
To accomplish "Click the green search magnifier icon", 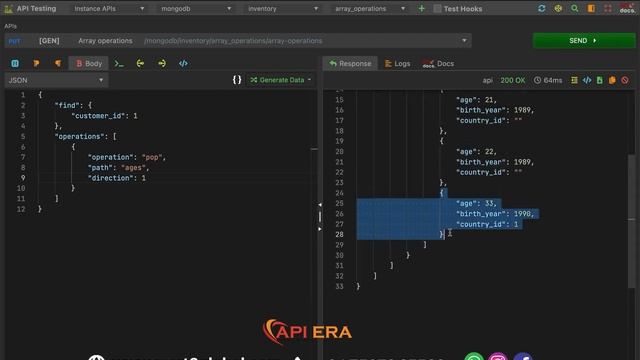I will click(x=575, y=9).
